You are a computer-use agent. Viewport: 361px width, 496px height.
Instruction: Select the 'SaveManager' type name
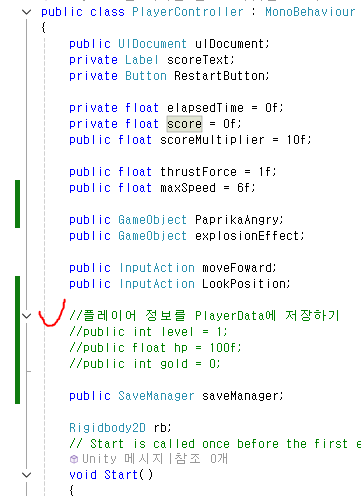(156, 396)
